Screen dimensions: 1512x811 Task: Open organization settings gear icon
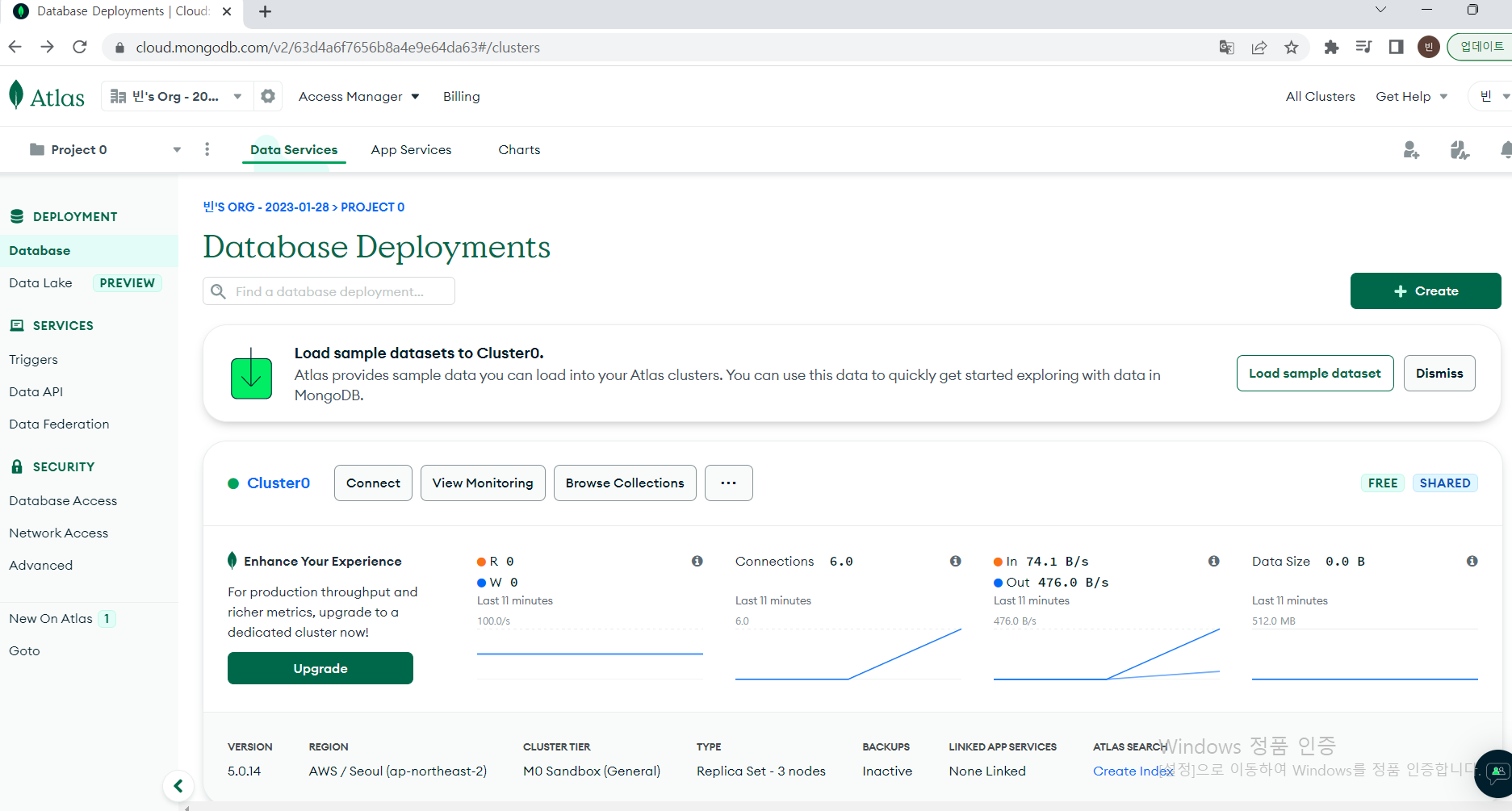coord(268,96)
